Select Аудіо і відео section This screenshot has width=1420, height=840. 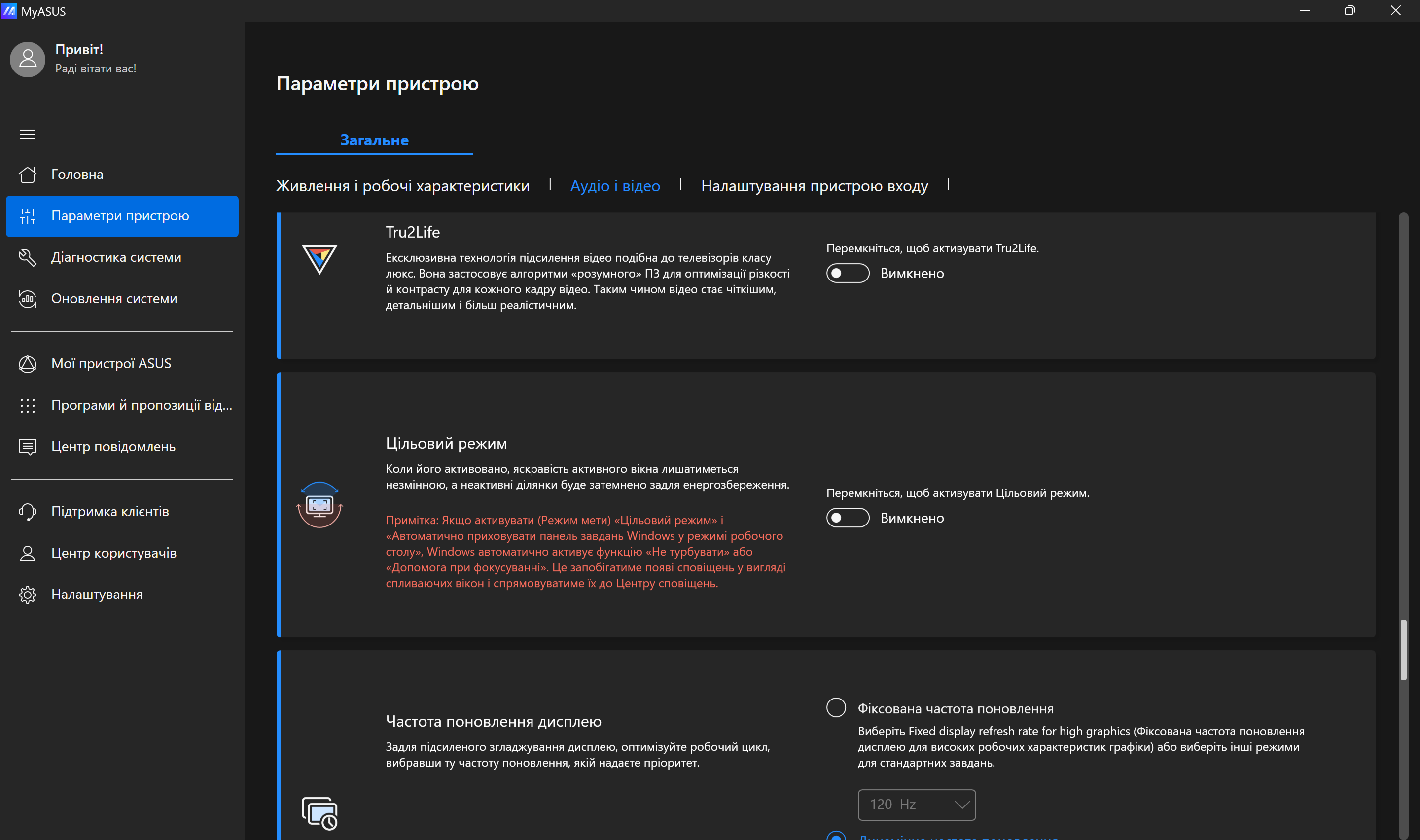tap(615, 186)
